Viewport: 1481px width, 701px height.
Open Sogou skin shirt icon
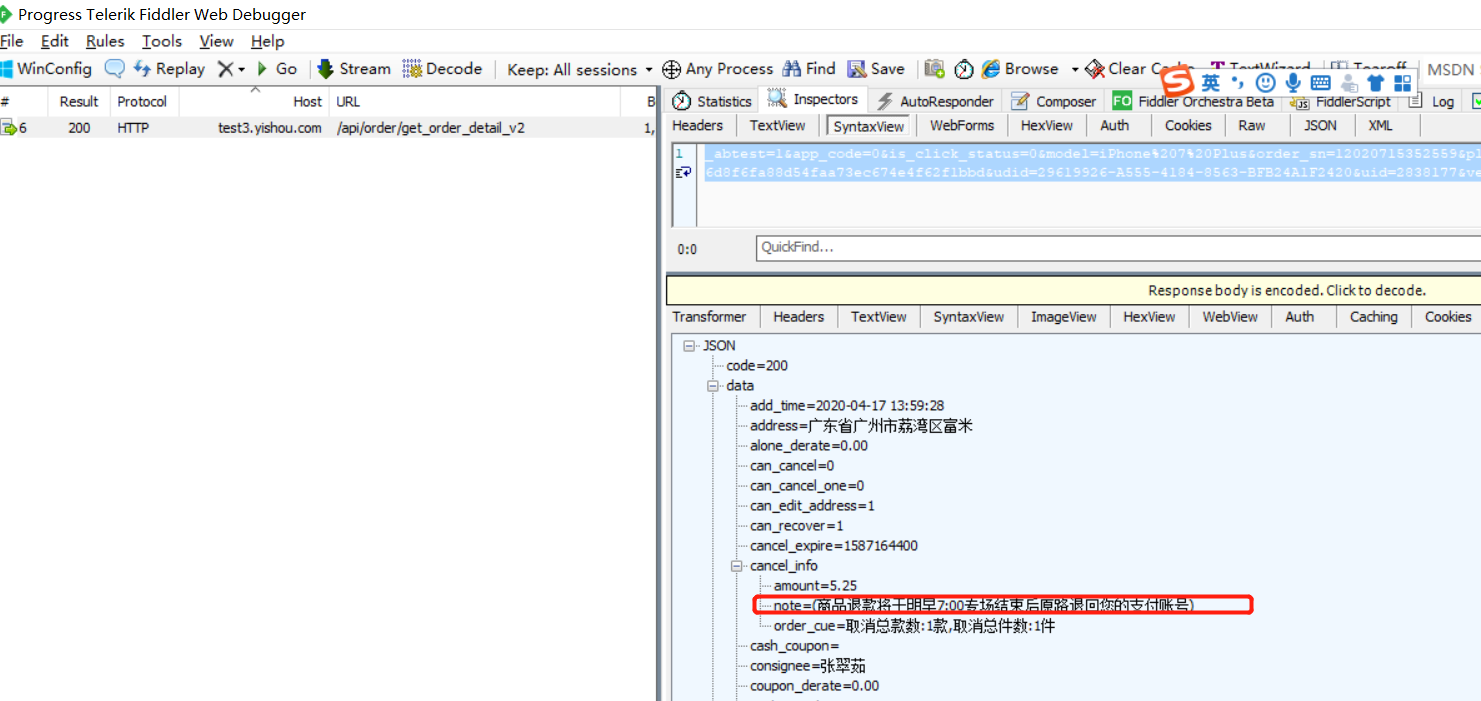(x=1376, y=83)
